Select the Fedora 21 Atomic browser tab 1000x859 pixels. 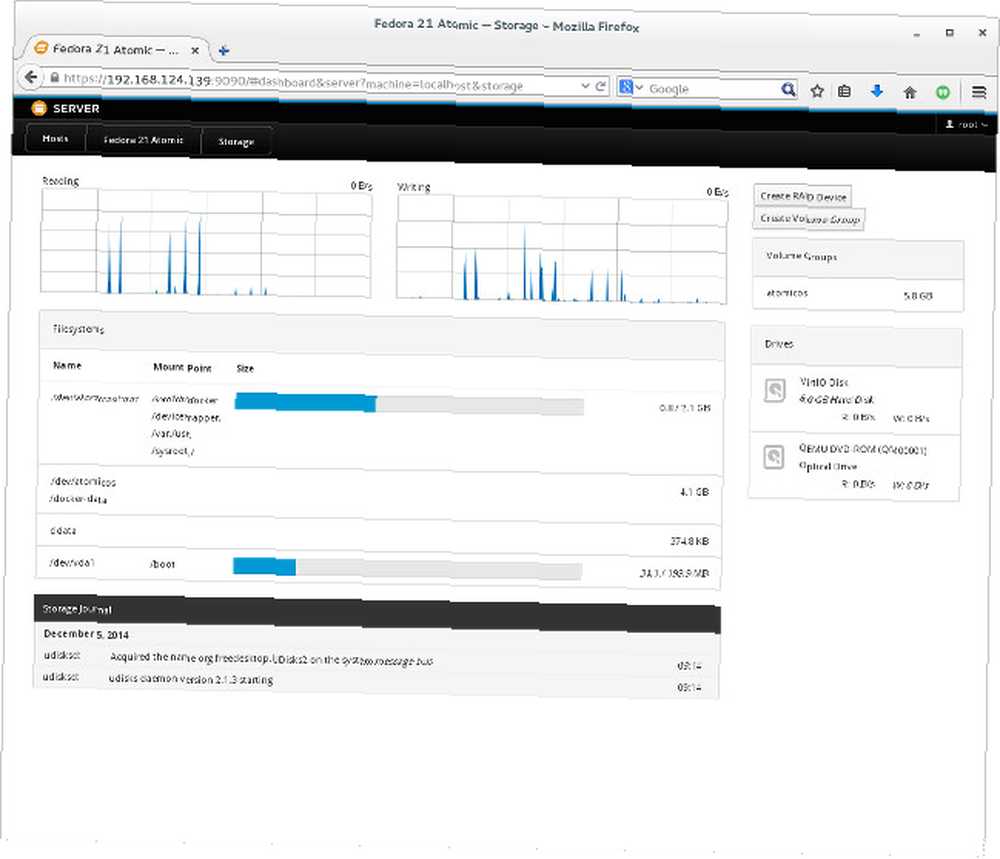coord(115,49)
